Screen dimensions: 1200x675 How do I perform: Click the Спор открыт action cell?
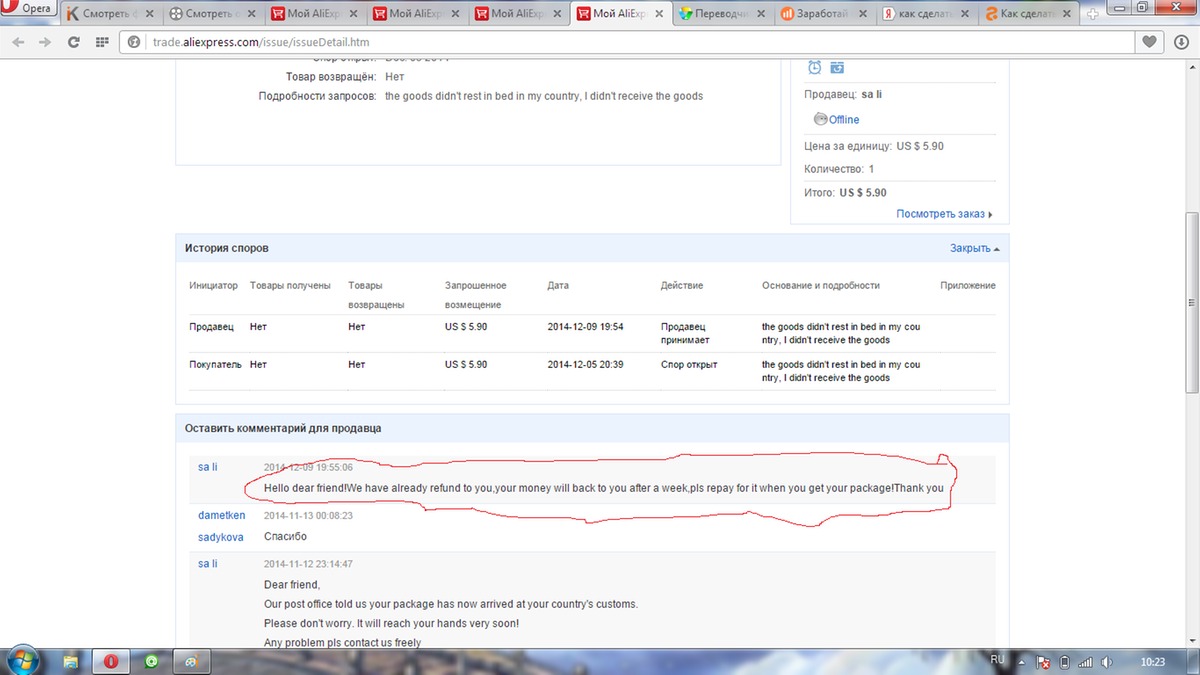point(689,365)
